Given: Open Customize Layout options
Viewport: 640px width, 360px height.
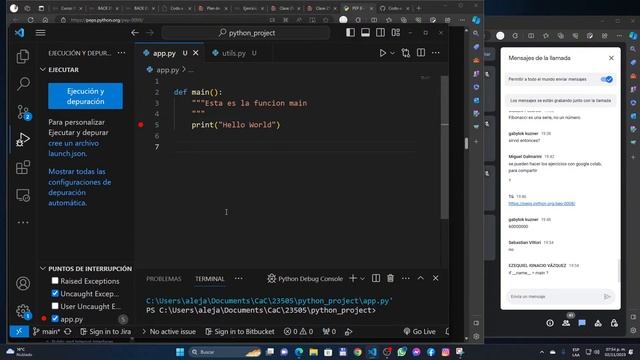Looking at the screenshot, I should coord(396,33).
